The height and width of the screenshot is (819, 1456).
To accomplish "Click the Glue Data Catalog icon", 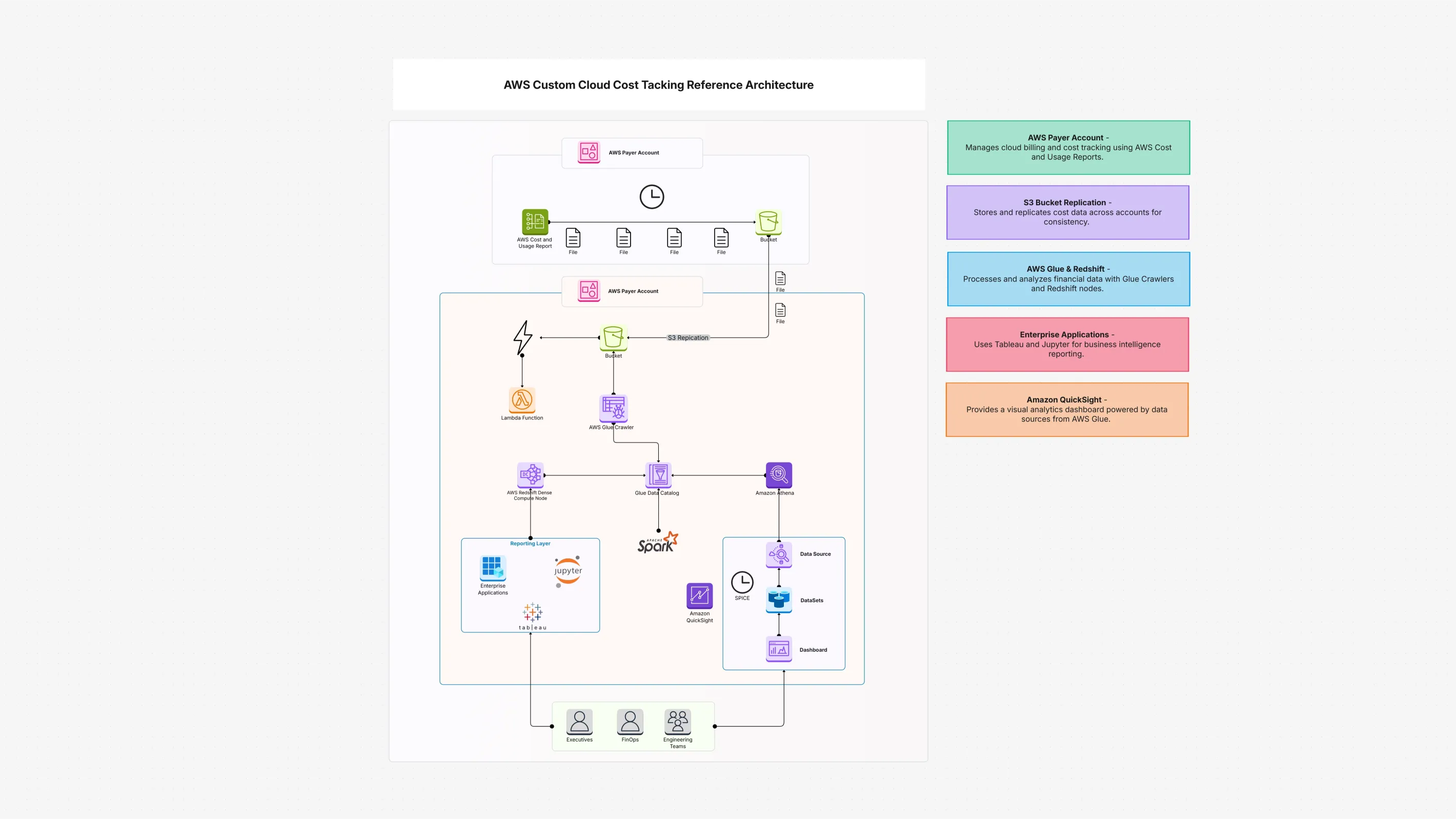I will [x=657, y=475].
